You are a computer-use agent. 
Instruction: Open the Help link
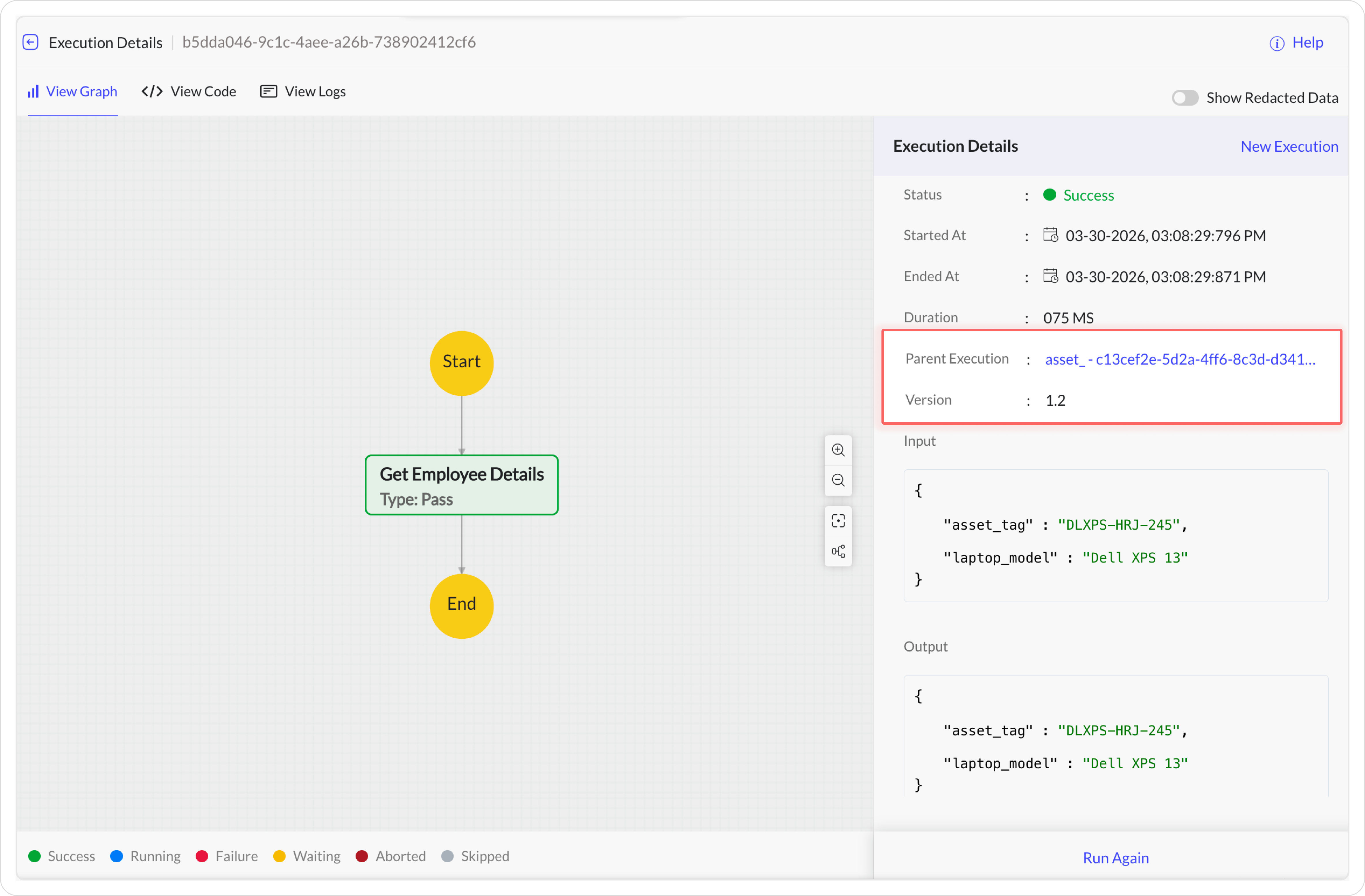(1307, 42)
